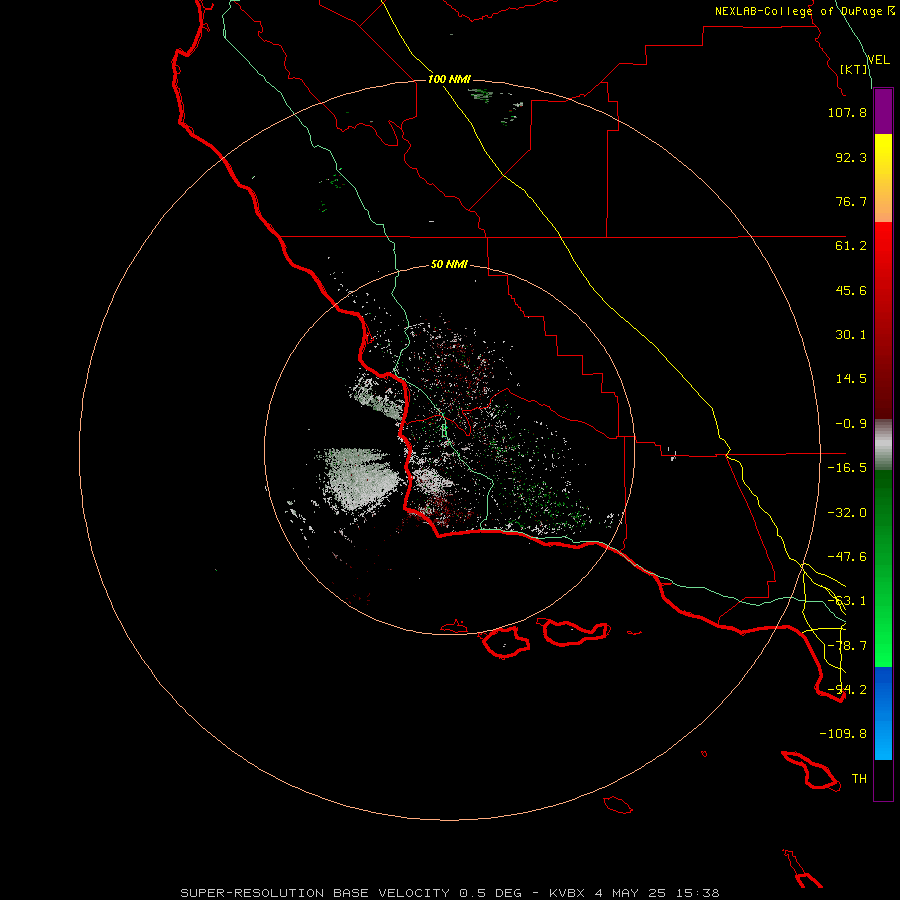
Task: Click the 61.2 scale value
Action: click(851, 246)
